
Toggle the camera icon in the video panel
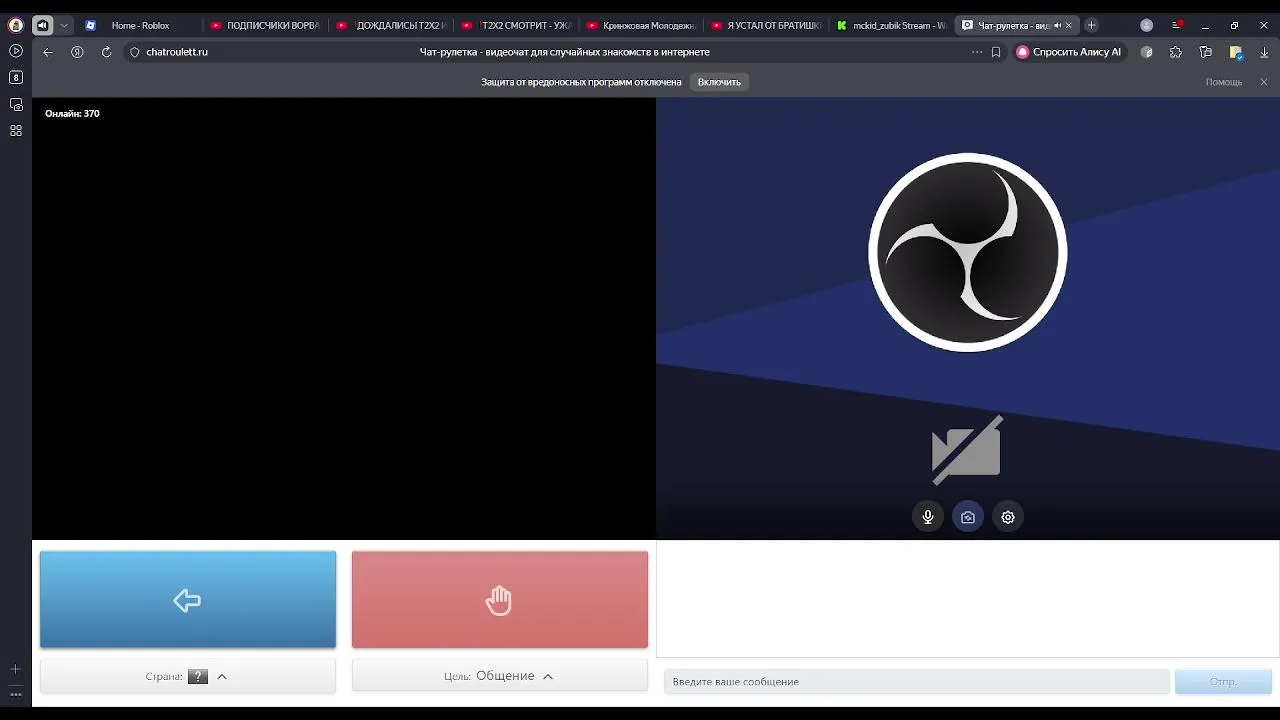(968, 517)
